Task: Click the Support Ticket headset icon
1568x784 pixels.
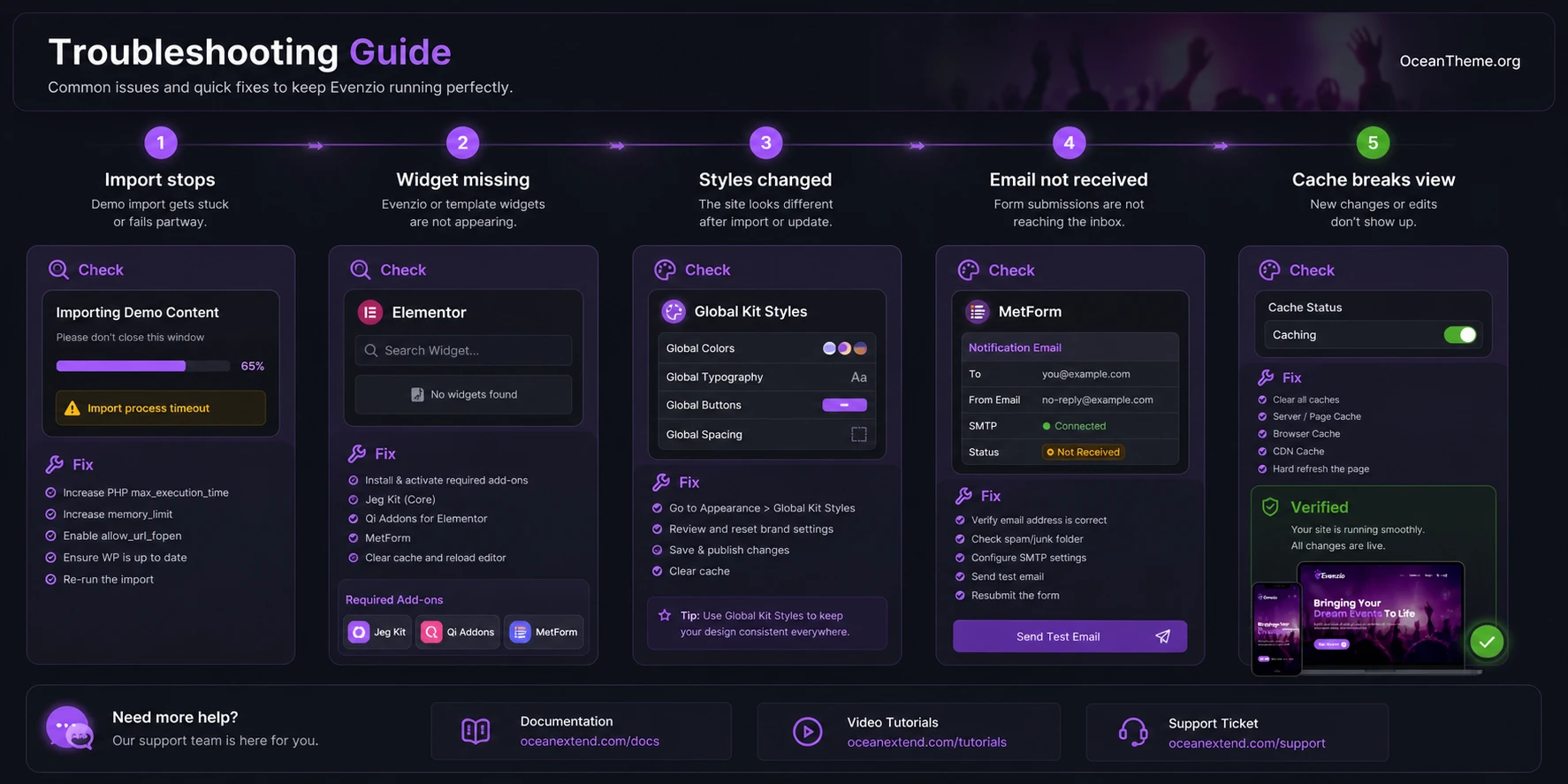Action: 1133,732
